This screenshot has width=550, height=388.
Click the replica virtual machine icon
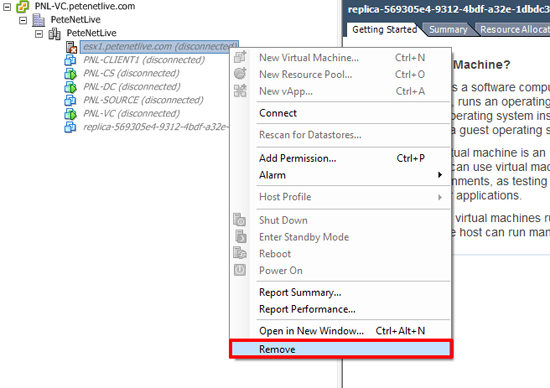point(70,127)
